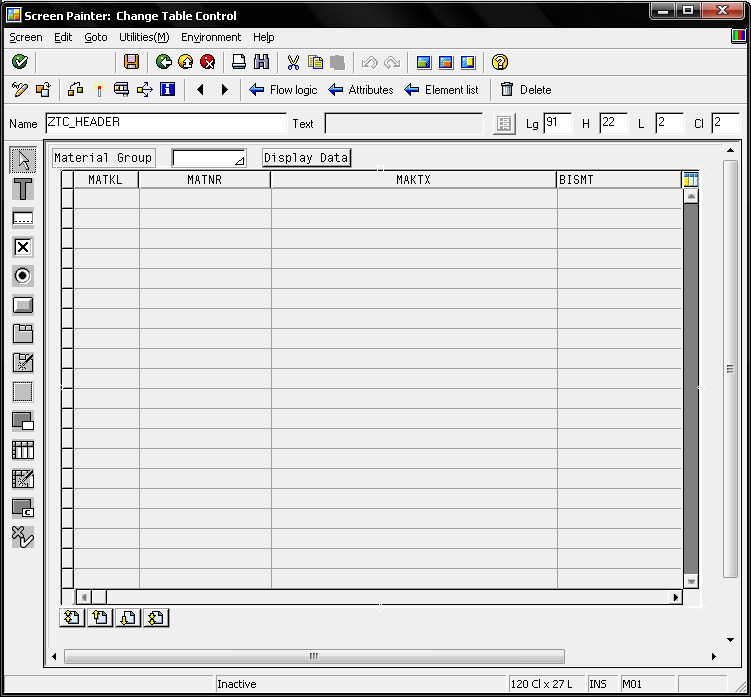Pick the Input/Output field palette tool
The image size is (751, 697).
(x=22, y=218)
